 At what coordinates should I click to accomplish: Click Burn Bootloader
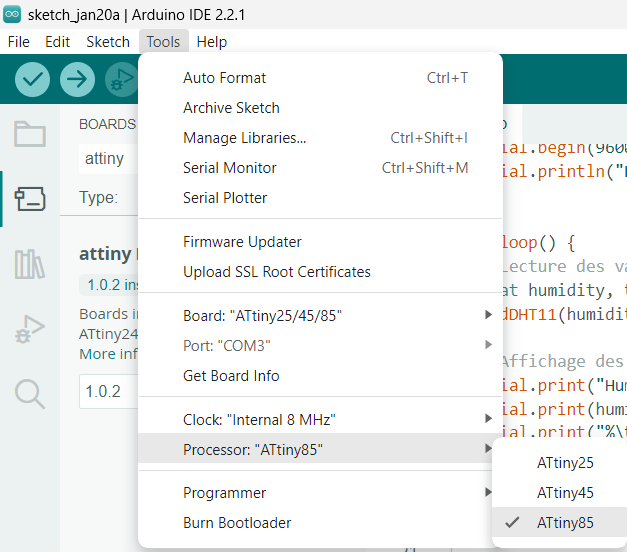coord(237,522)
